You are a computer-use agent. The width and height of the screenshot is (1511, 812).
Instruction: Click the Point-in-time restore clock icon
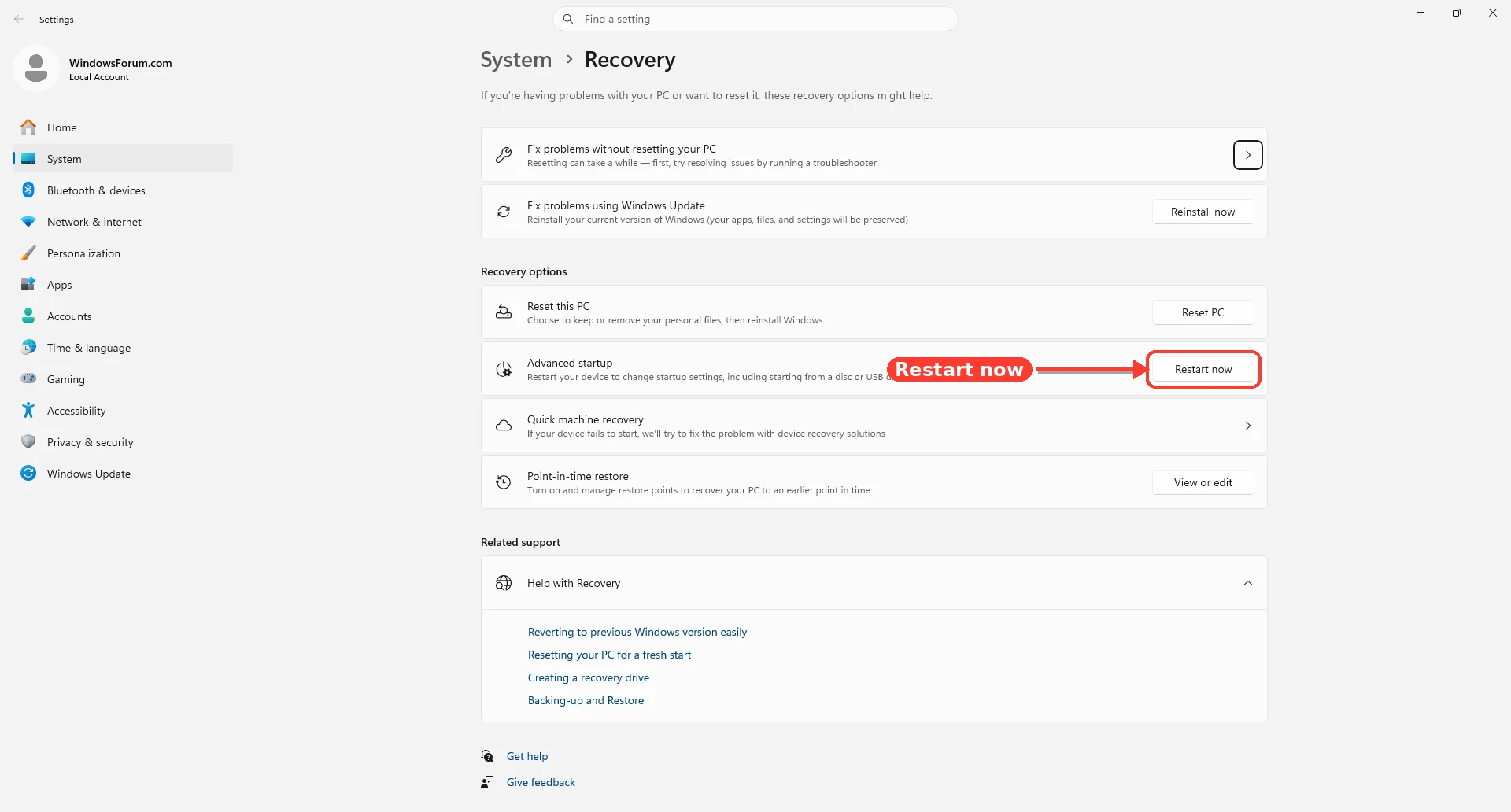(504, 482)
